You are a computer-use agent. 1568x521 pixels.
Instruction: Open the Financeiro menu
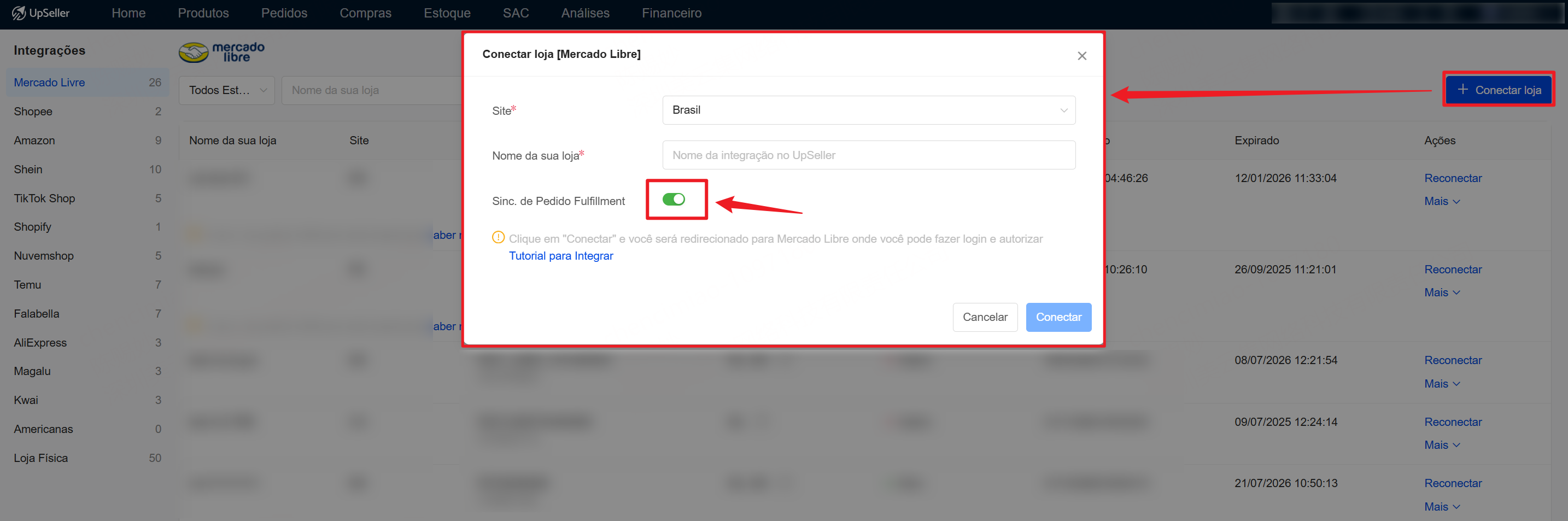[x=671, y=13]
